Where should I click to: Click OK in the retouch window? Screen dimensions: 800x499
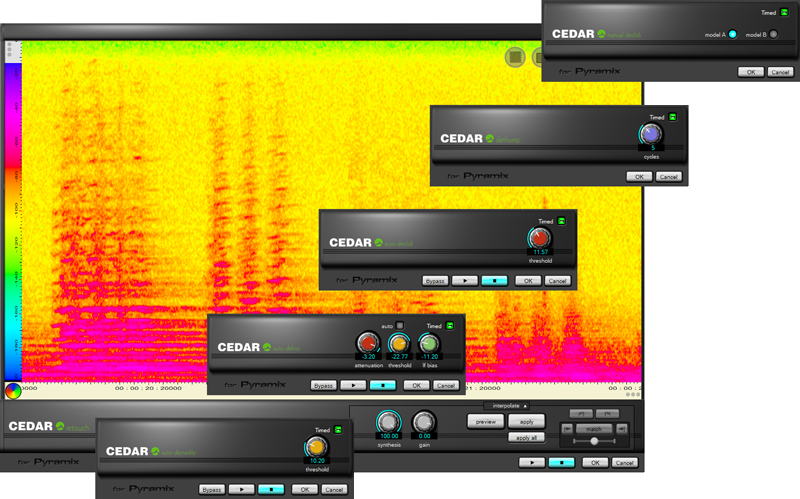595,462
